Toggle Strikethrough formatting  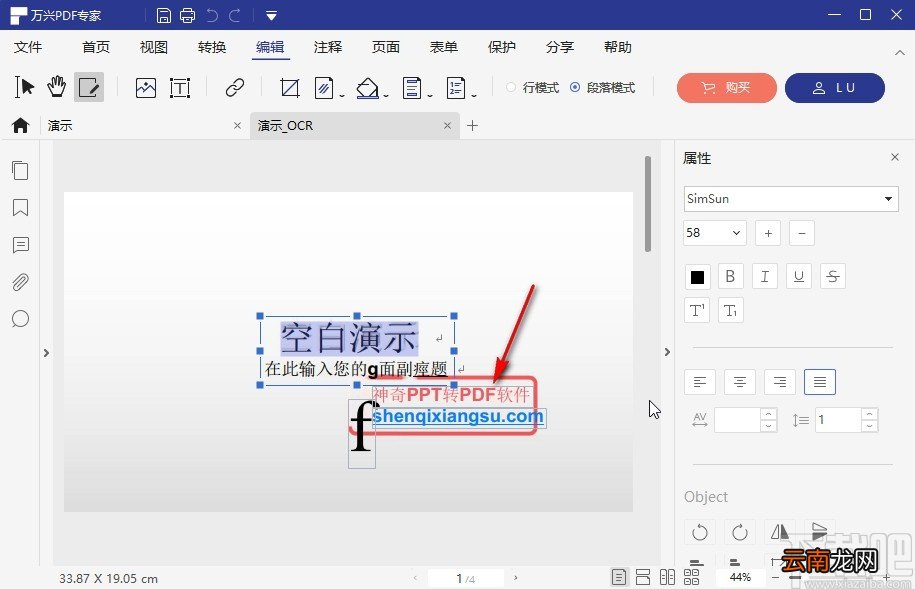pyautogui.click(x=833, y=277)
